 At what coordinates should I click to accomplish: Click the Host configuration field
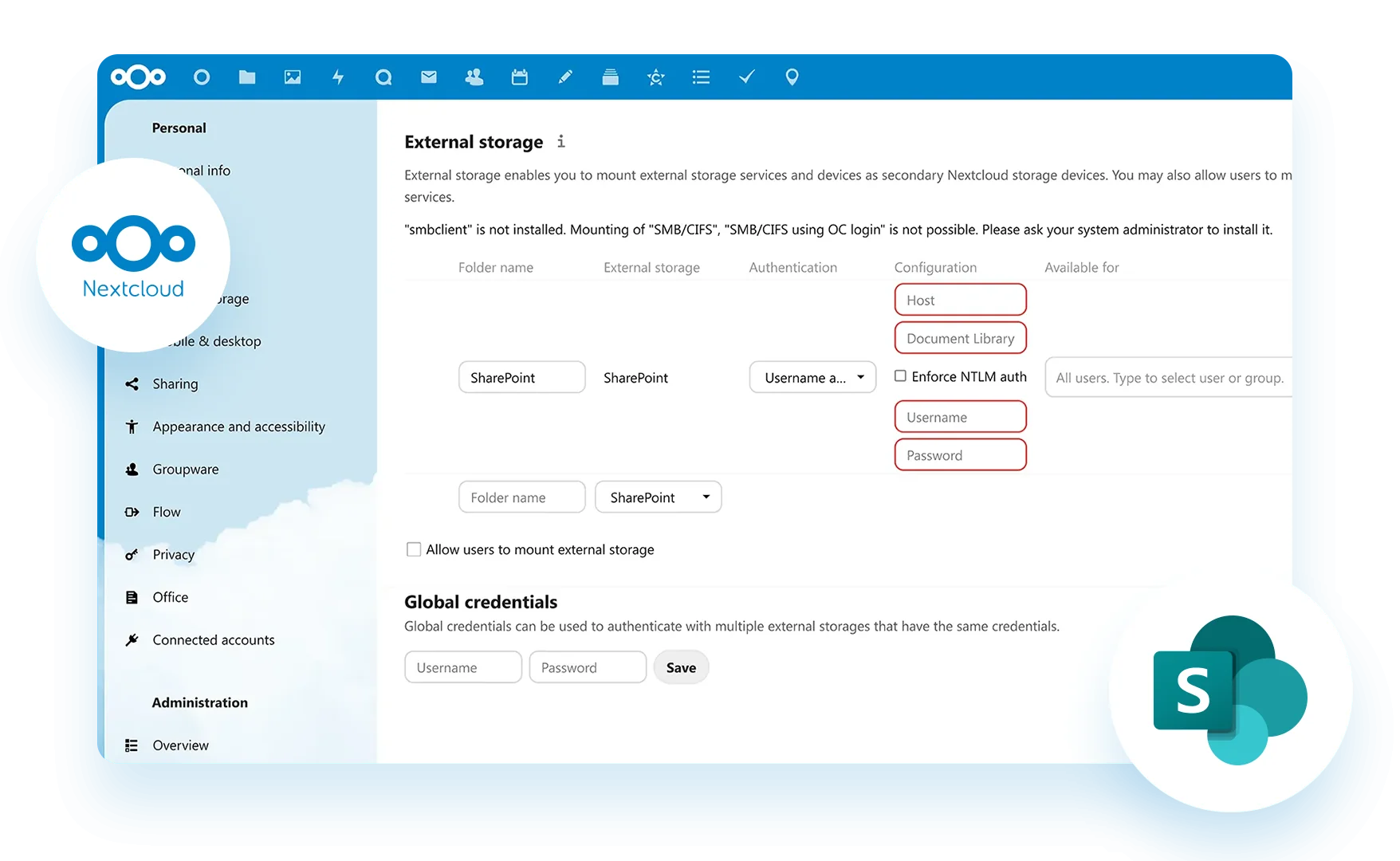960,301
